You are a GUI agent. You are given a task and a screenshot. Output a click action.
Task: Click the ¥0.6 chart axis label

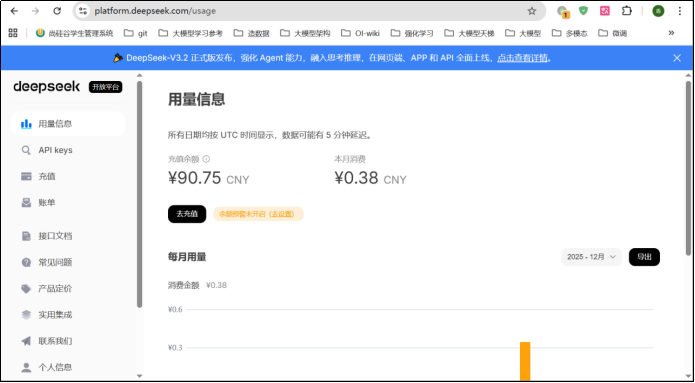coord(175,309)
